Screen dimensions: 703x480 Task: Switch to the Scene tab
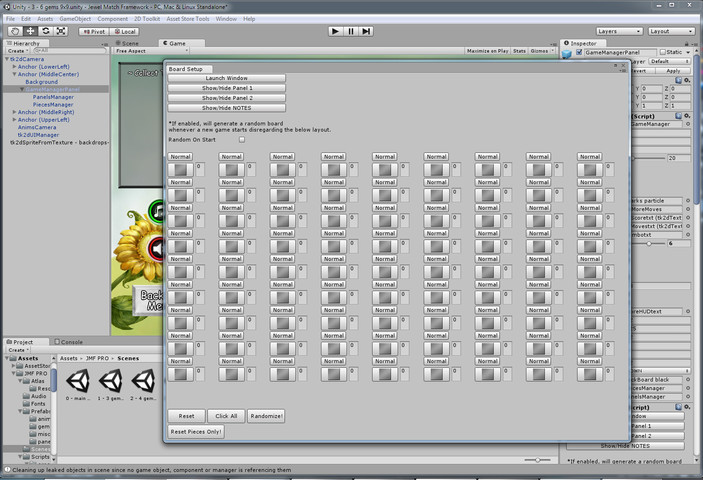(128, 43)
